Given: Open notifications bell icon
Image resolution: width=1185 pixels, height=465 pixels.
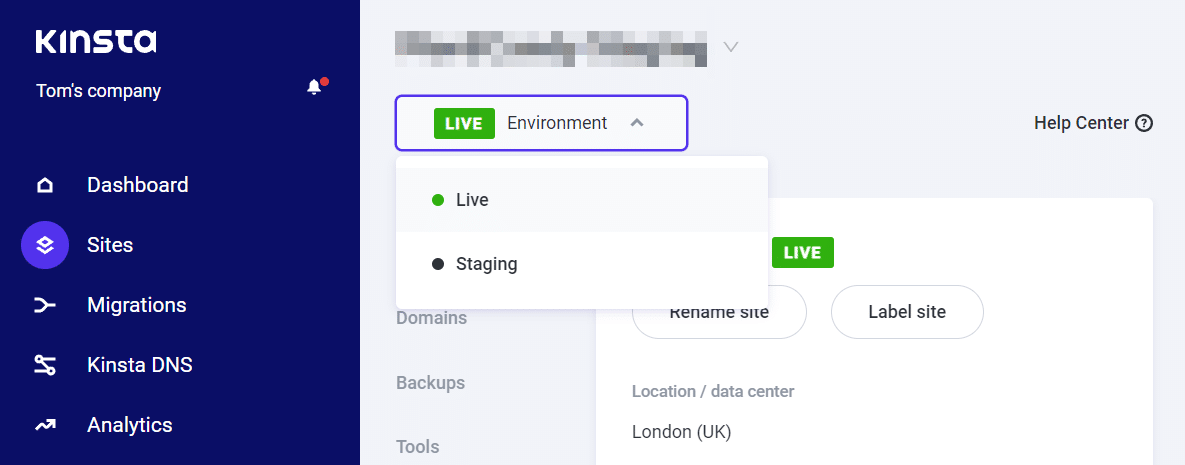Looking at the screenshot, I should (x=315, y=88).
